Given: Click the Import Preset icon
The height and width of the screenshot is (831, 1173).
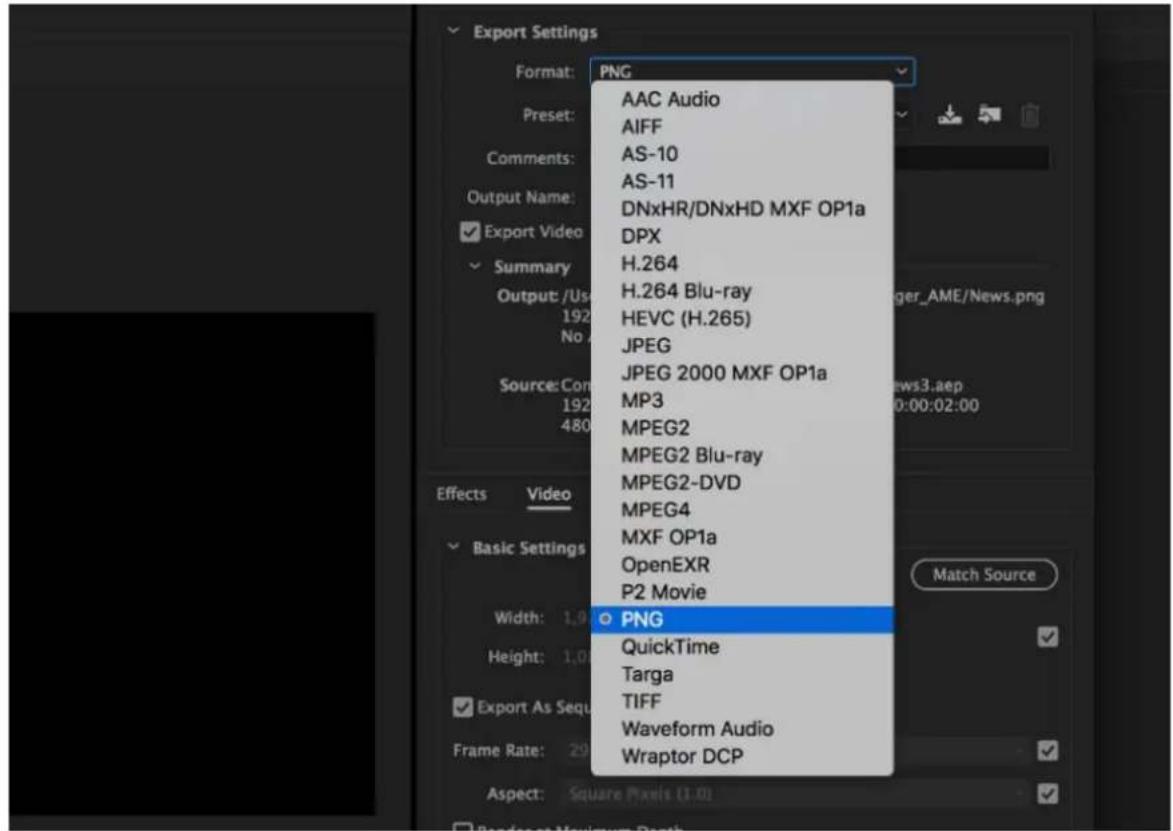Looking at the screenshot, I should point(990,115).
